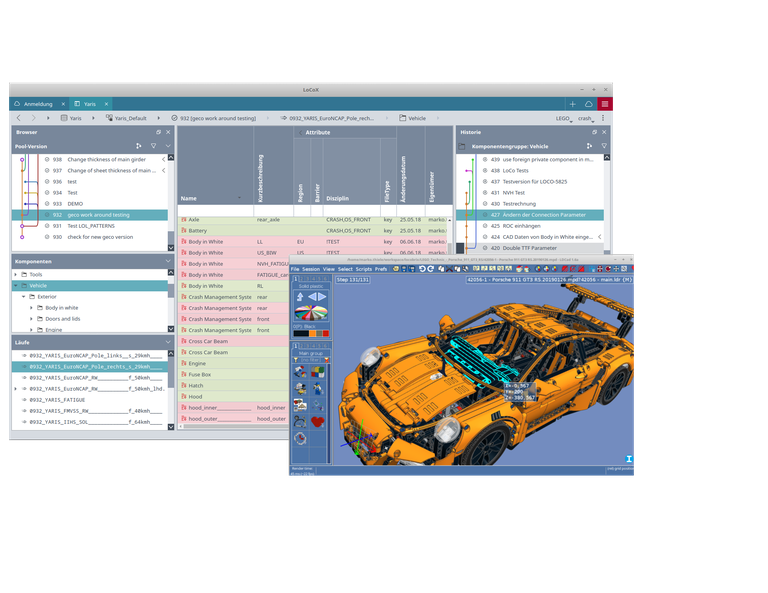Pick the red swatch in the LDCad color bin

pyautogui.click(x=326, y=333)
